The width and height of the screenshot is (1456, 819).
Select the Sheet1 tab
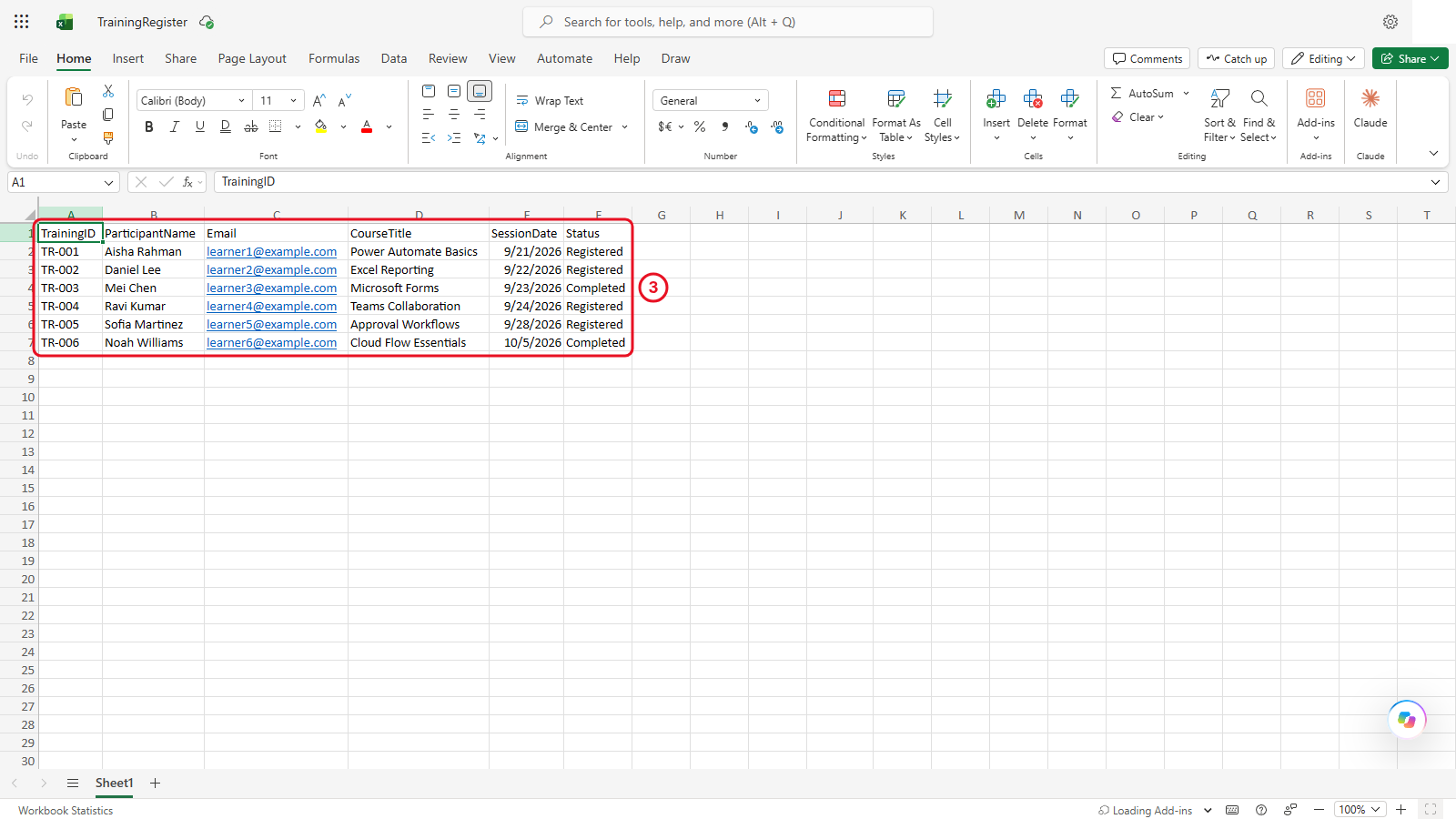point(115,783)
